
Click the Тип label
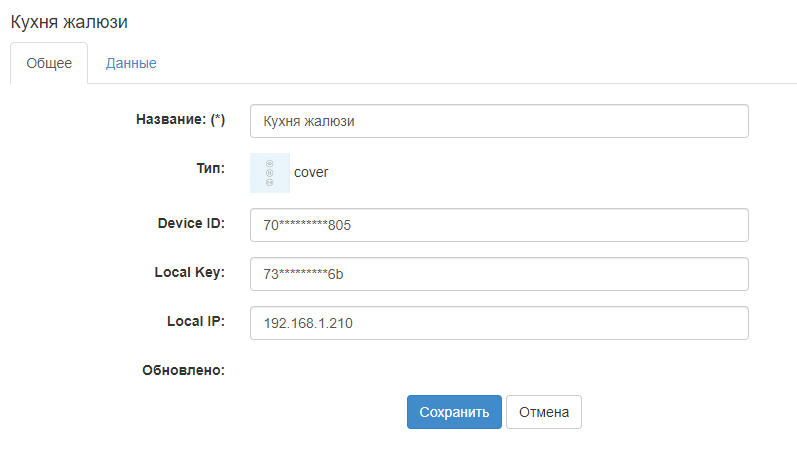[x=210, y=168]
